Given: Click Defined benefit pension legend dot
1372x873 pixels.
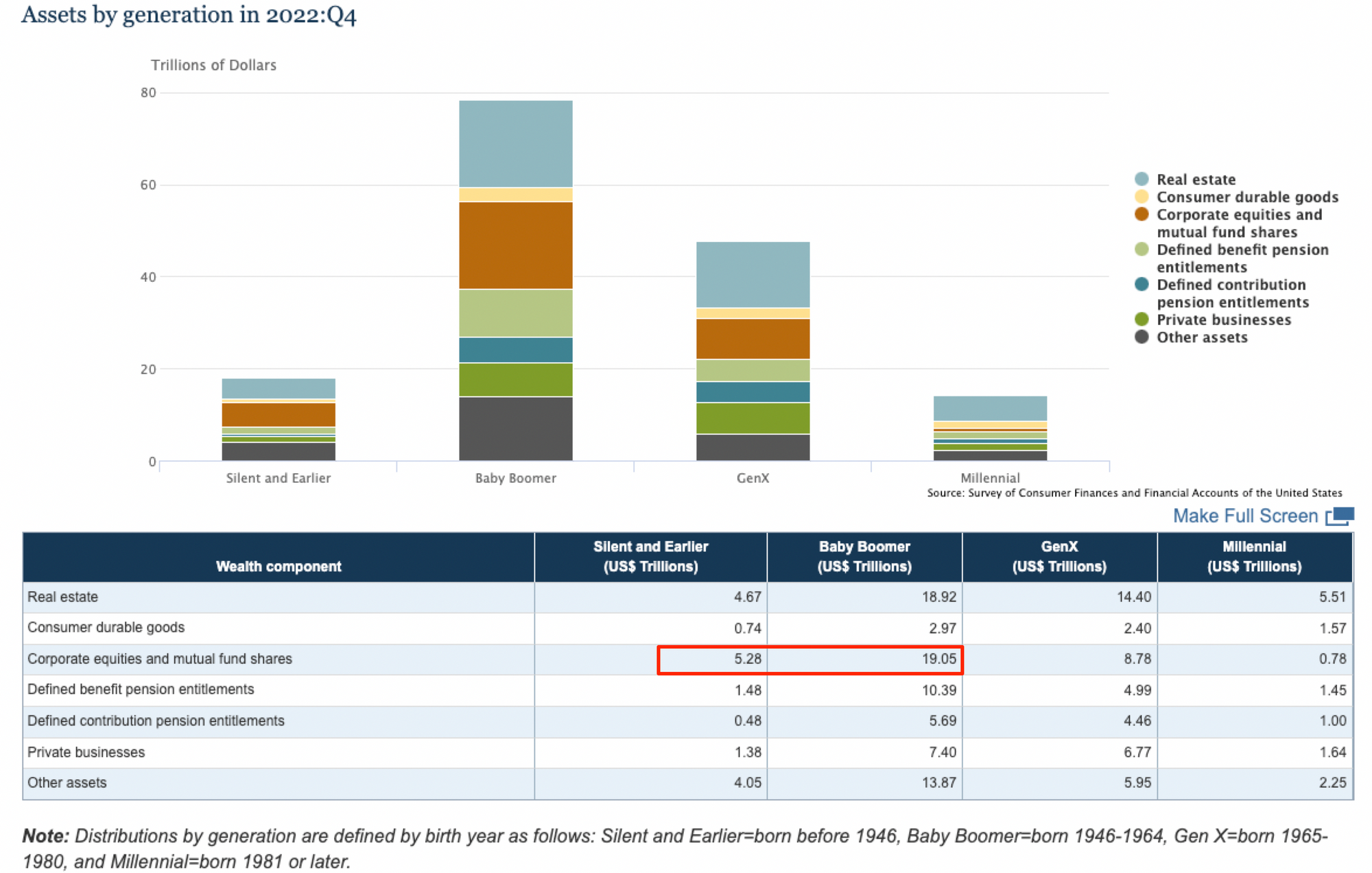Looking at the screenshot, I should [x=1142, y=250].
